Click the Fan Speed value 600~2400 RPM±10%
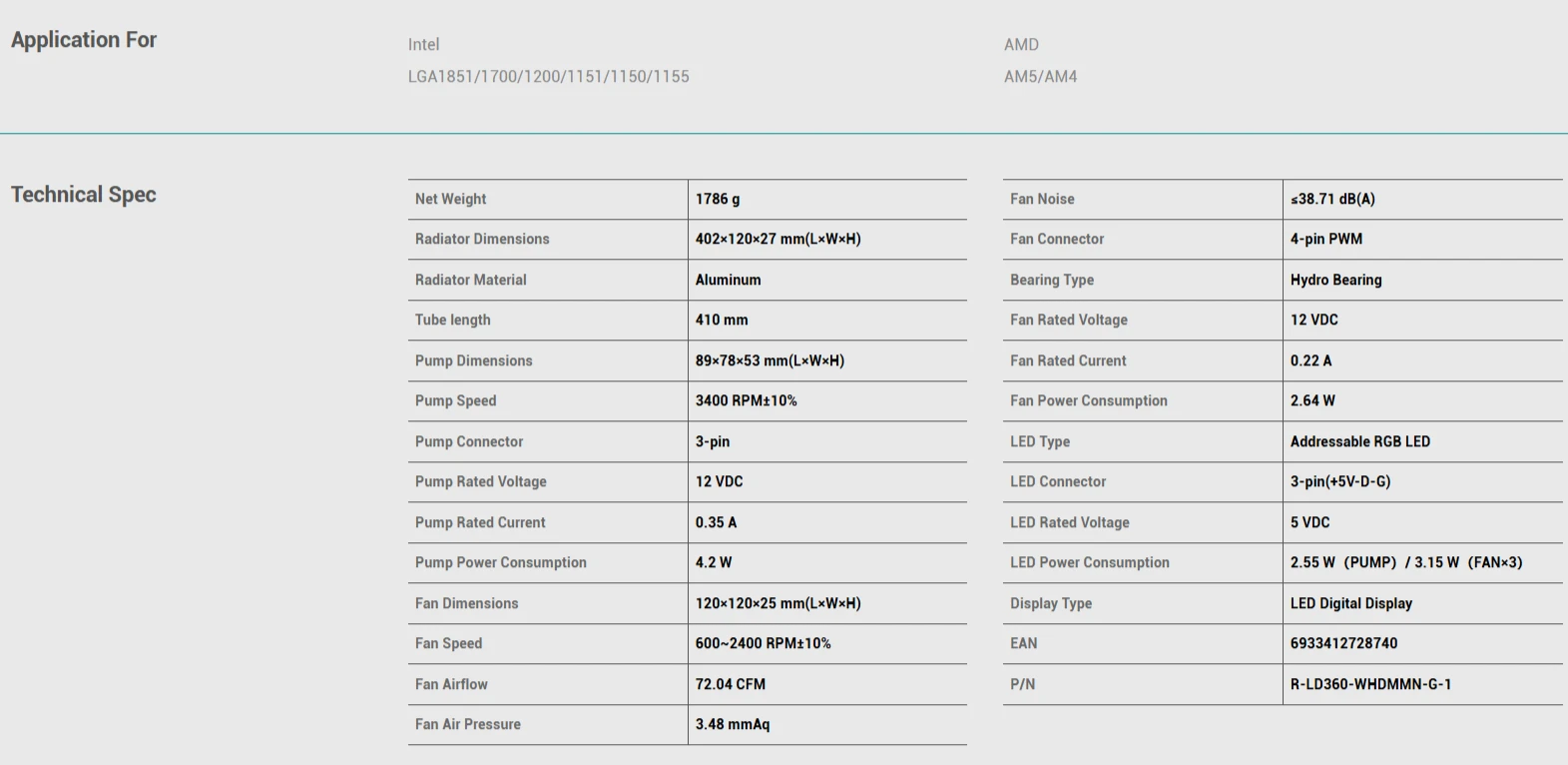The width and height of the screenshot is (1568, 765). point(763,643)
